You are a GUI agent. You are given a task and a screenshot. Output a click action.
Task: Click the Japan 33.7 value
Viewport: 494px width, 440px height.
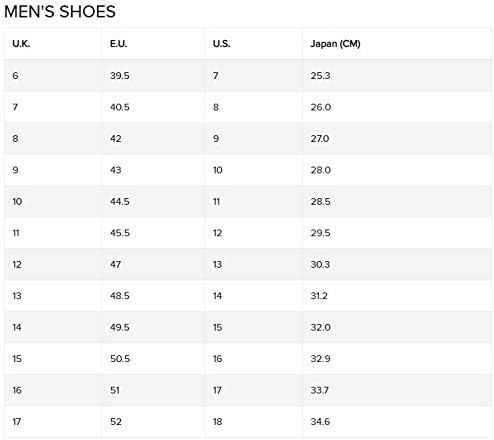coord(320,390)
